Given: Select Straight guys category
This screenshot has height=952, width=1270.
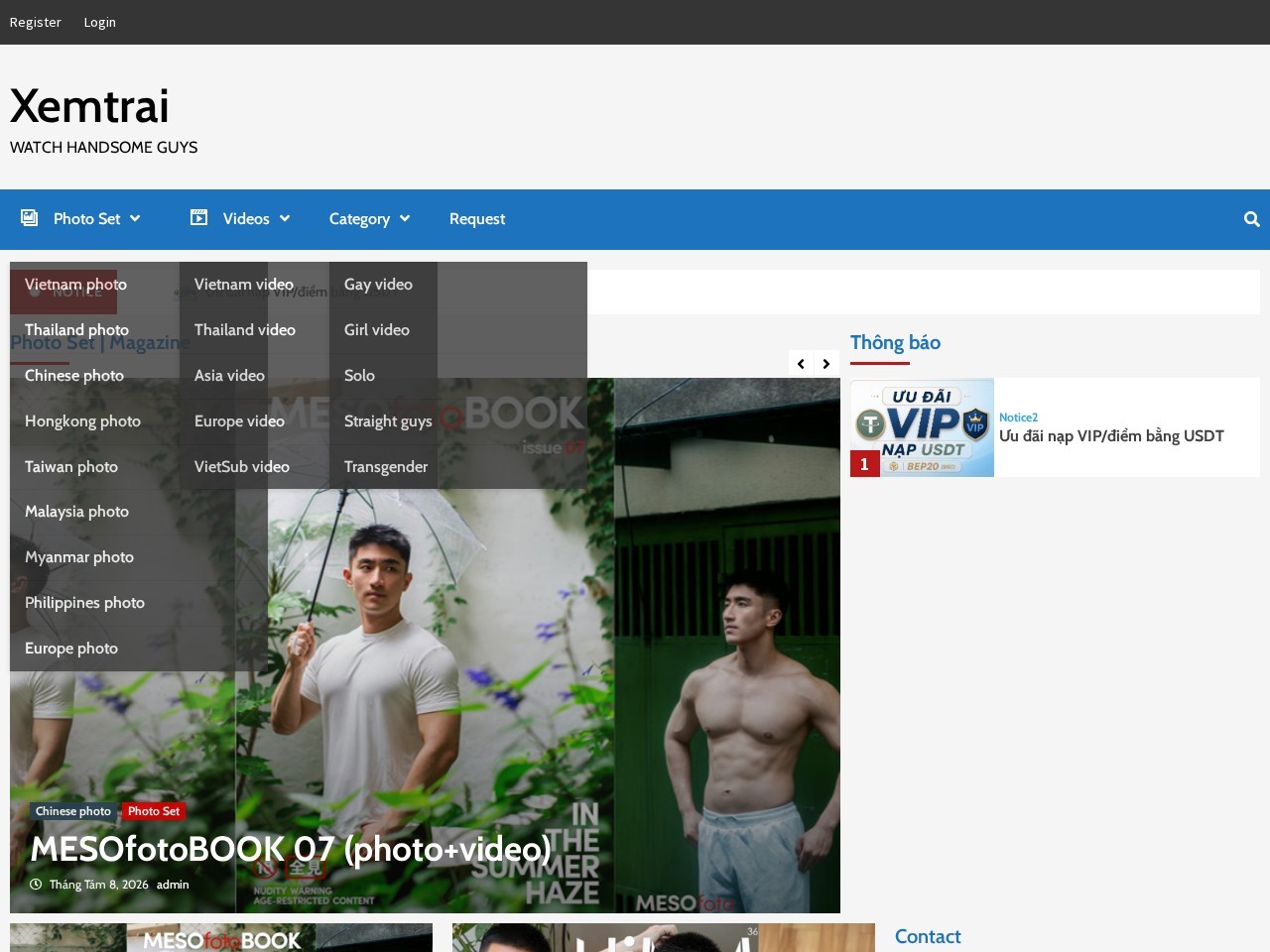Looking at the screenshot, I should tap(388, 421).
